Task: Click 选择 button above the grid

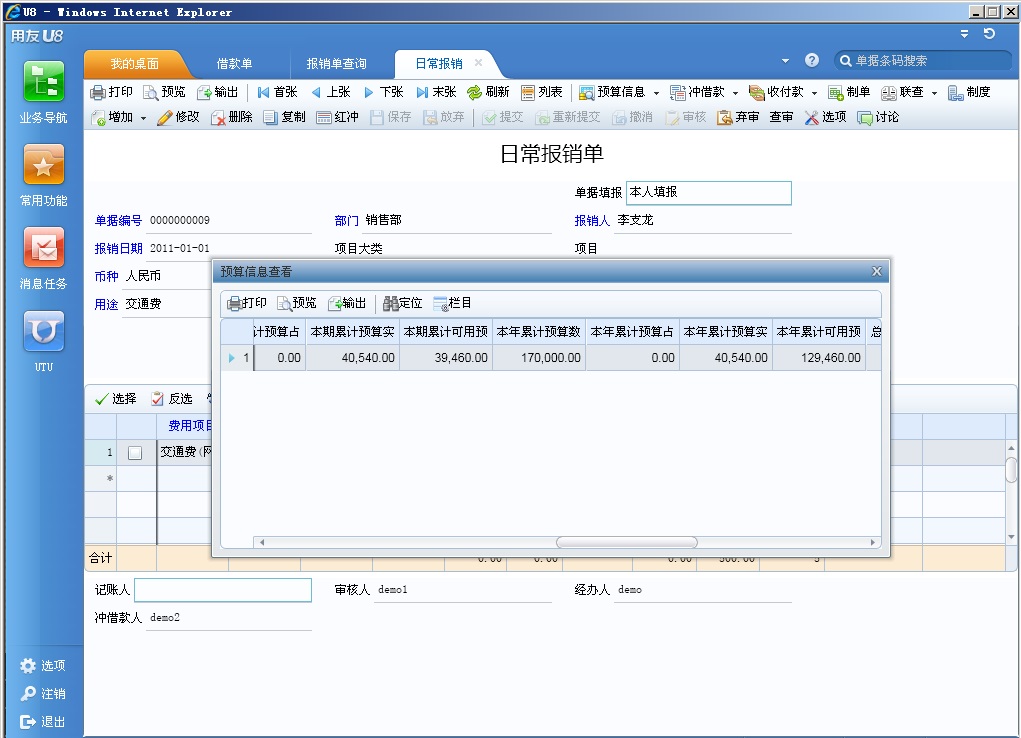Action: click(115, 399)
